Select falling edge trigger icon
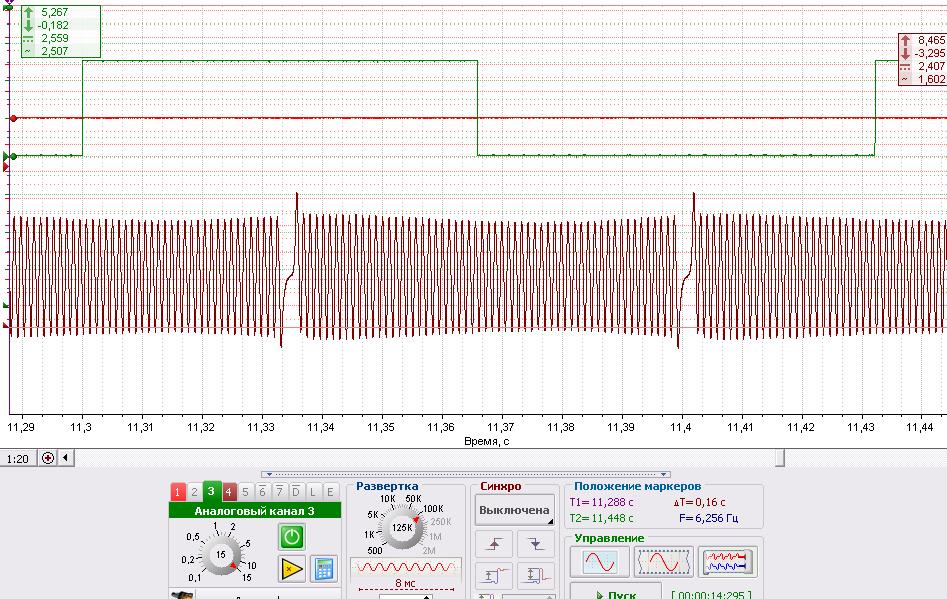Image resolution: width=947 pixels, height=599 pixels. point(536,544)
